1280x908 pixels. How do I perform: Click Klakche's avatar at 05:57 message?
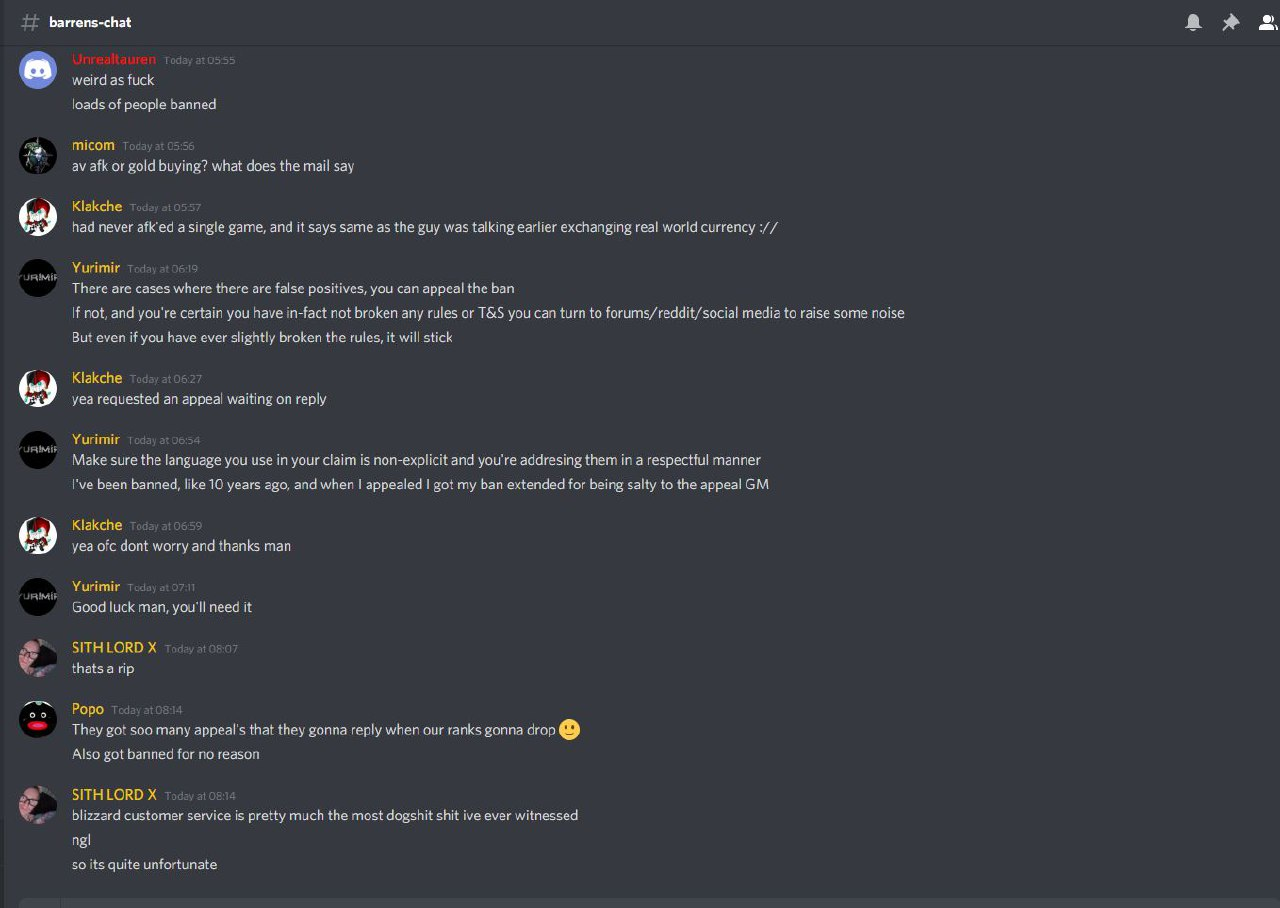(38, 217)
